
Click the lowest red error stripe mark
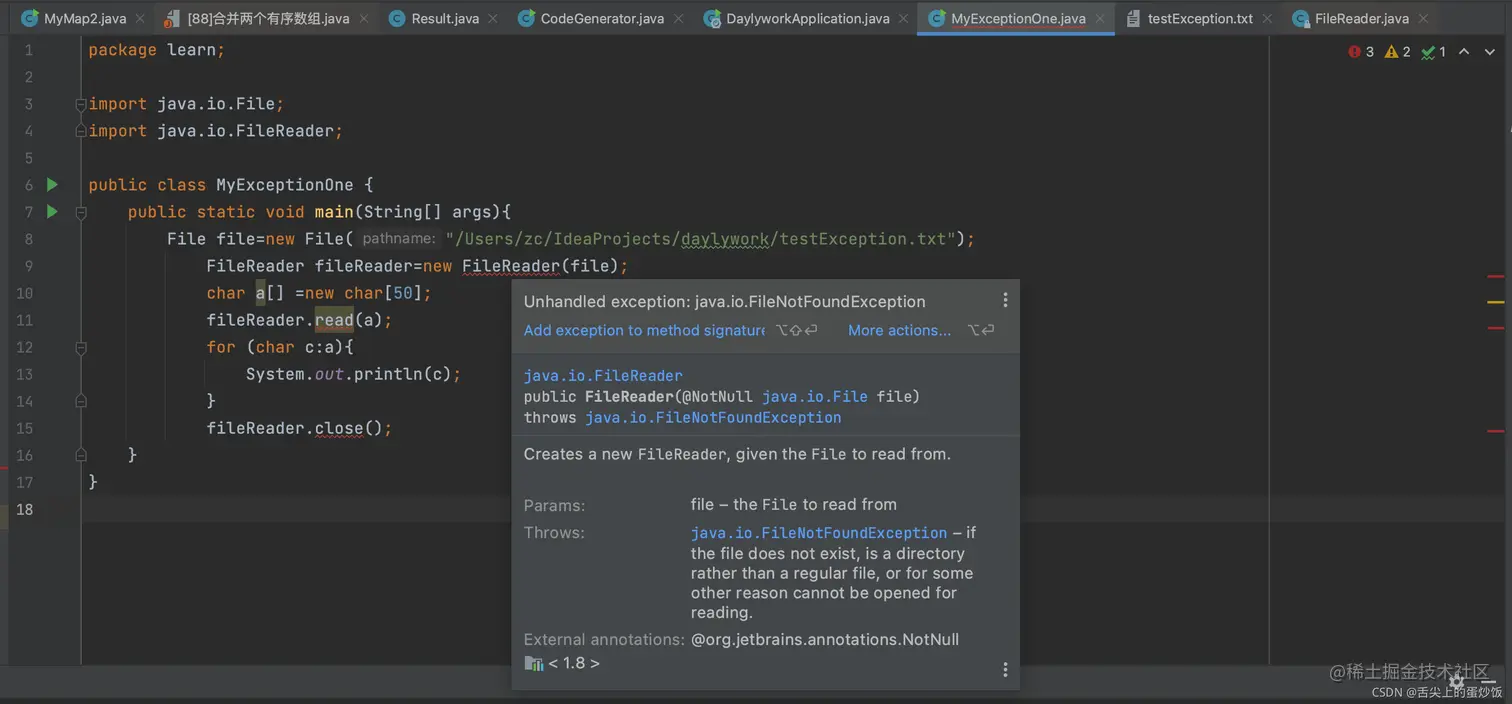coord(1495,431)
